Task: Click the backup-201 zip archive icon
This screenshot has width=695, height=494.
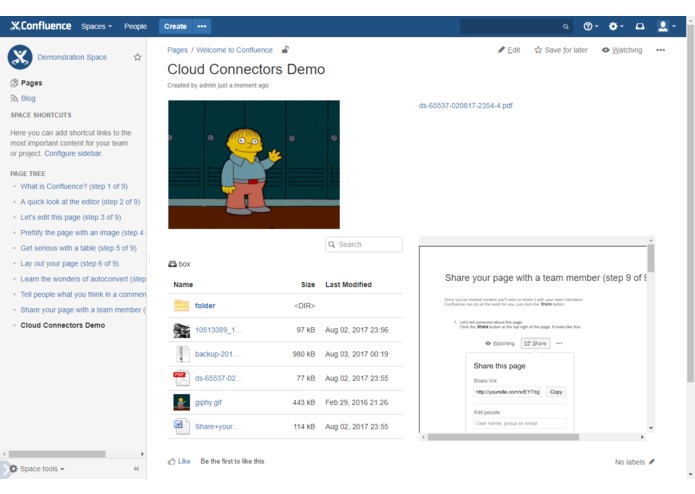Action: (x=181, y=354)
